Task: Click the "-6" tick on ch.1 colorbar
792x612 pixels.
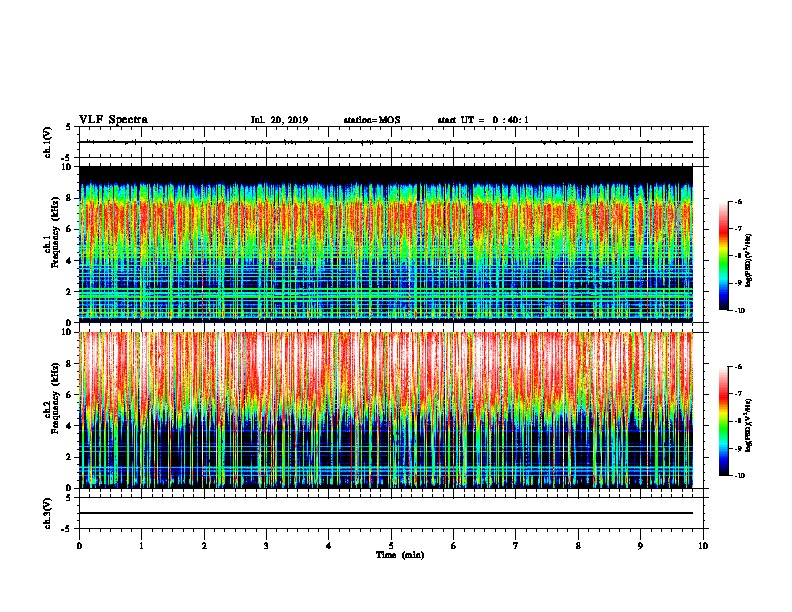Action: [739, 202]
